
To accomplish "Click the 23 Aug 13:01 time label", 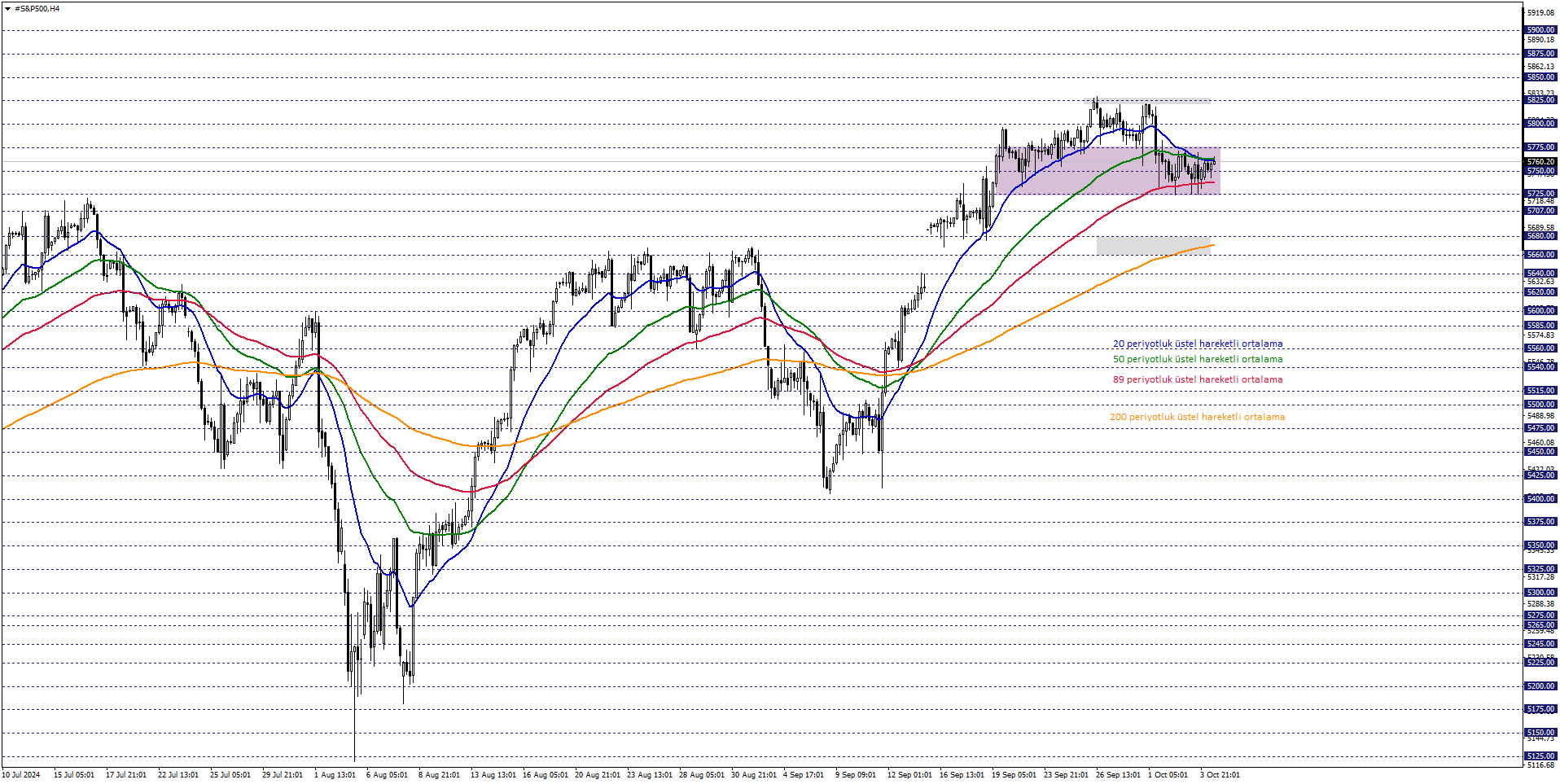I will (650, 775).
